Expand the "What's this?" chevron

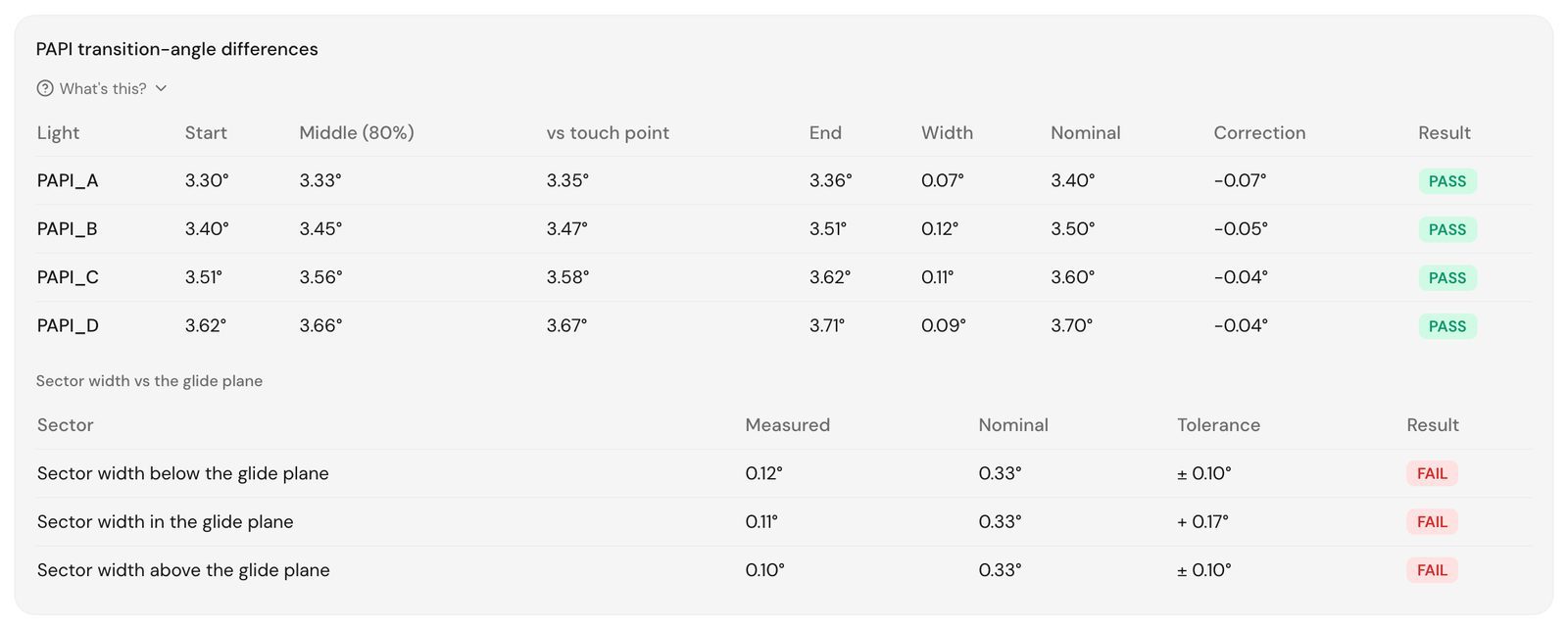161,88
